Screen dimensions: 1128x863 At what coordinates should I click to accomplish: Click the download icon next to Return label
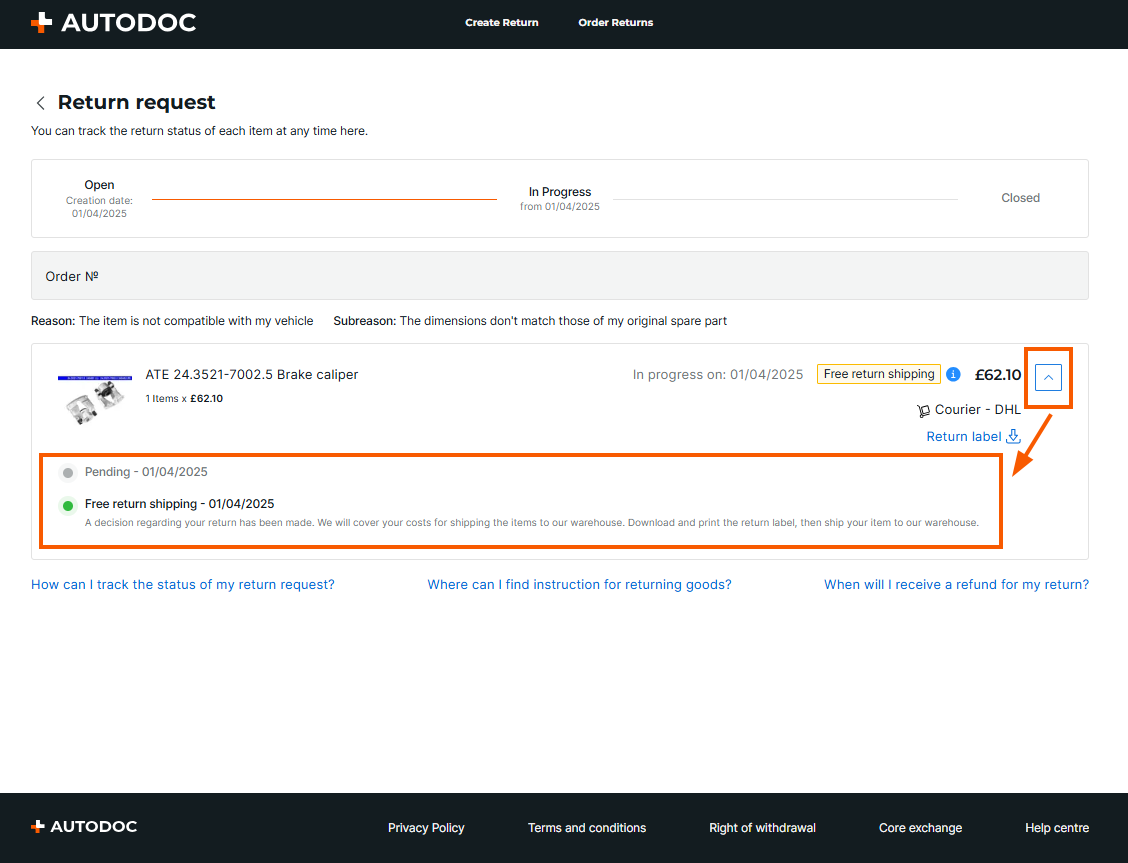[x=1013, y=436]
